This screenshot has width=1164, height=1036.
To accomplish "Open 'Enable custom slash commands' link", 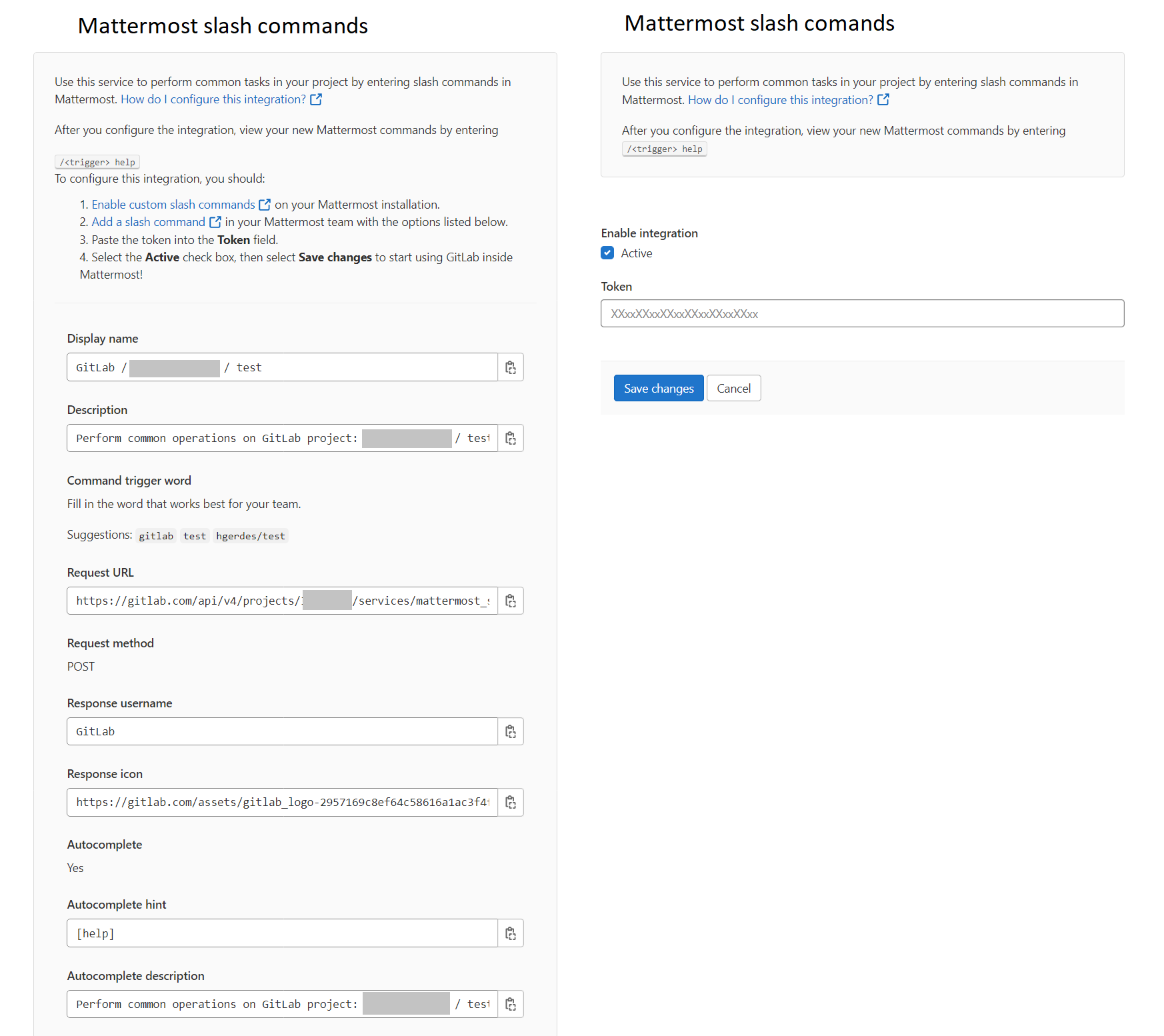I will click(x=173, y=205).
